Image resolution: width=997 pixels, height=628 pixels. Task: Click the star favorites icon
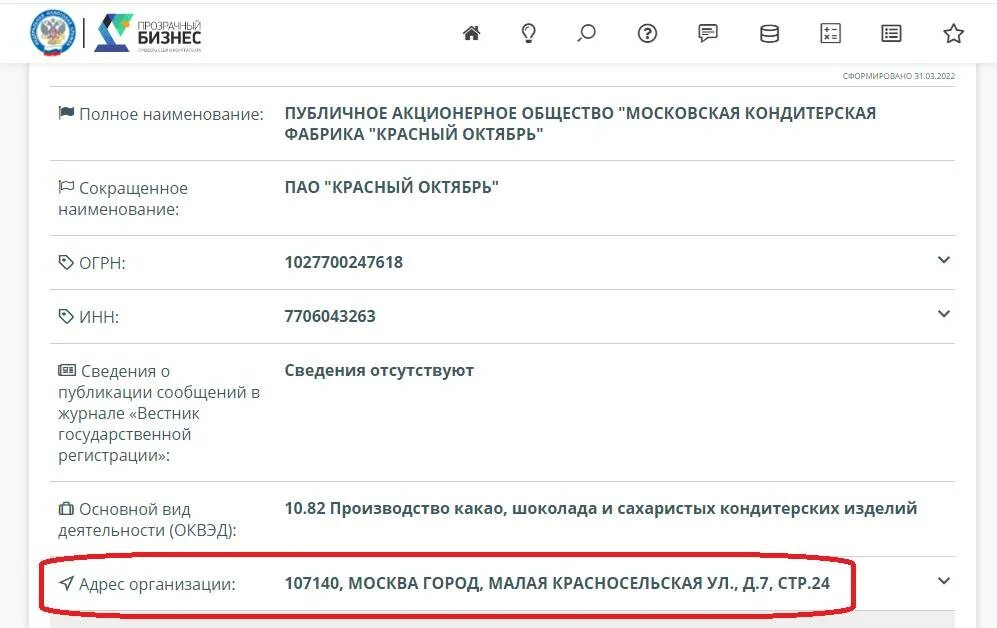pyautogui.click(x=953, y=33)
